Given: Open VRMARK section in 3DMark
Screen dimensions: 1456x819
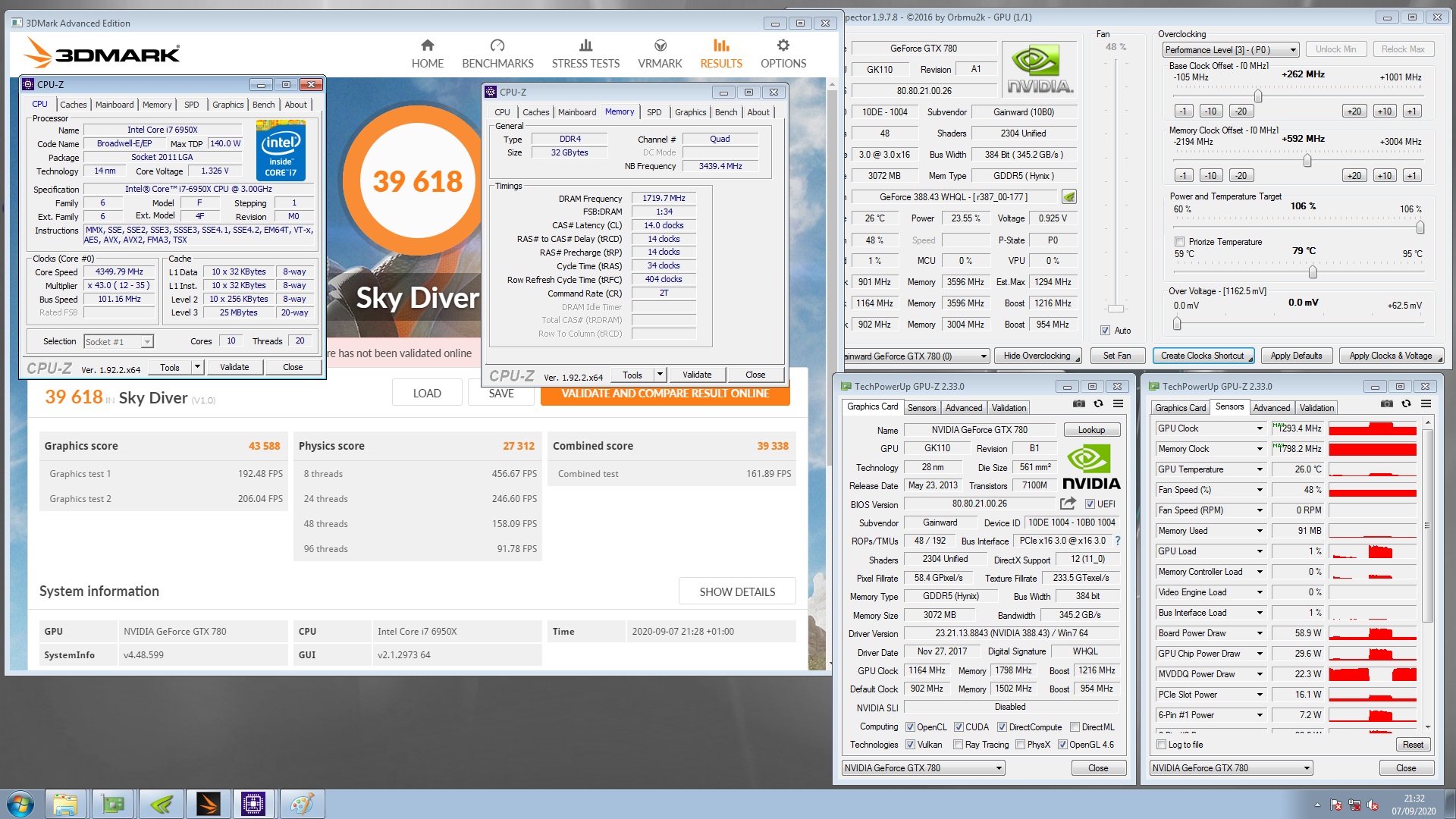Looking at the screenshot, I should pos(660,55).
